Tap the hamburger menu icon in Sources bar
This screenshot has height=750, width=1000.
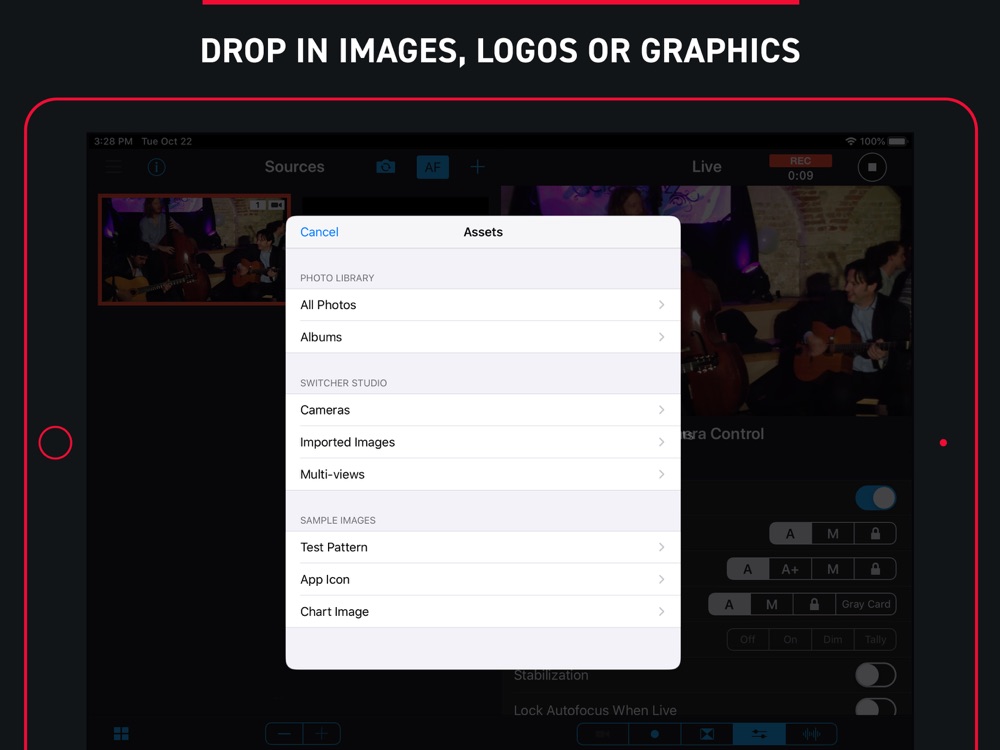click(114, 167)
